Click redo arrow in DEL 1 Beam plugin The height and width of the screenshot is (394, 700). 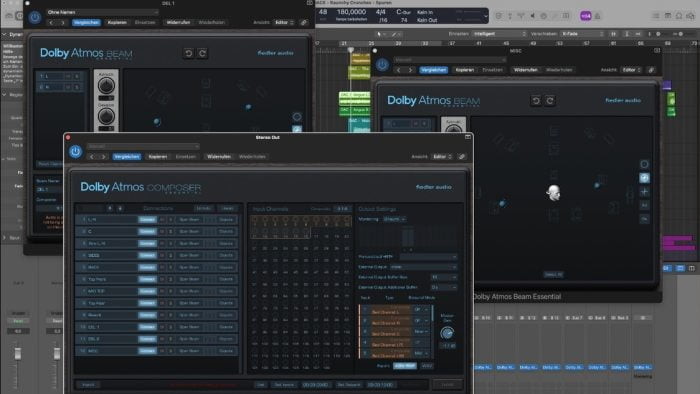pos(202,53)
